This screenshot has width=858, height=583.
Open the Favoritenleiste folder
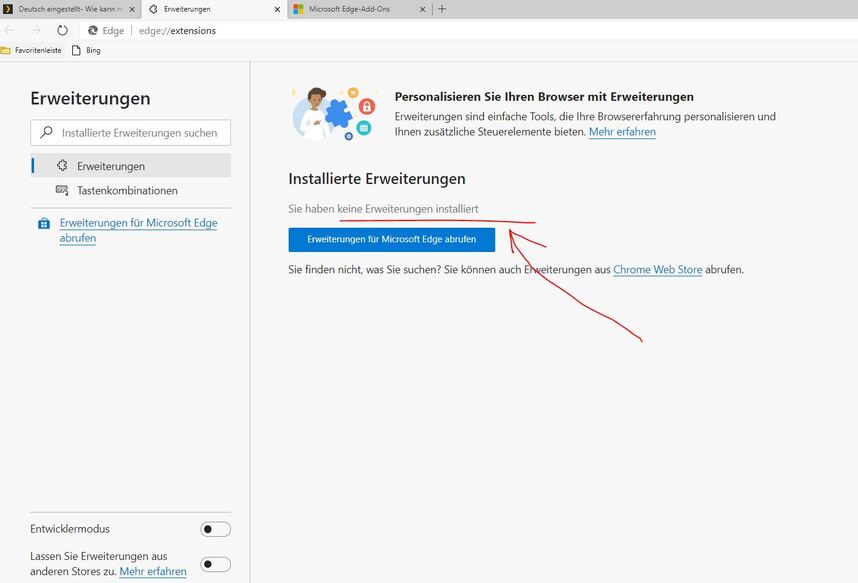tap(31, 50)
